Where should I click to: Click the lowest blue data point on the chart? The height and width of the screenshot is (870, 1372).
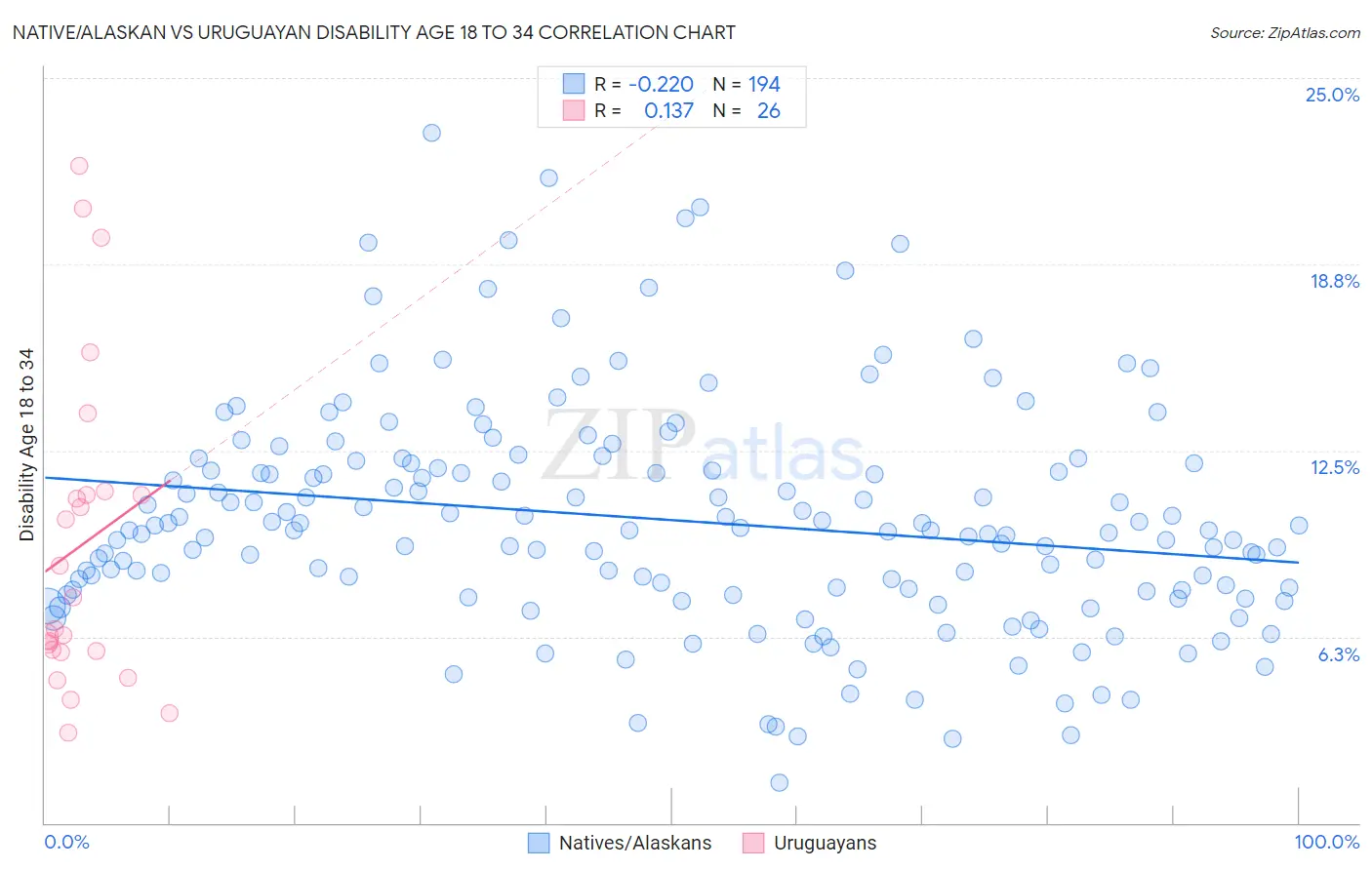(x=779, y=782)
